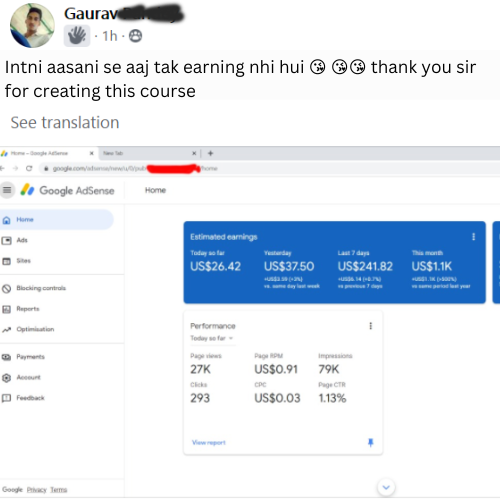
Task: Click the This month US$1.1K value
Action: click(x=432, y=266)
